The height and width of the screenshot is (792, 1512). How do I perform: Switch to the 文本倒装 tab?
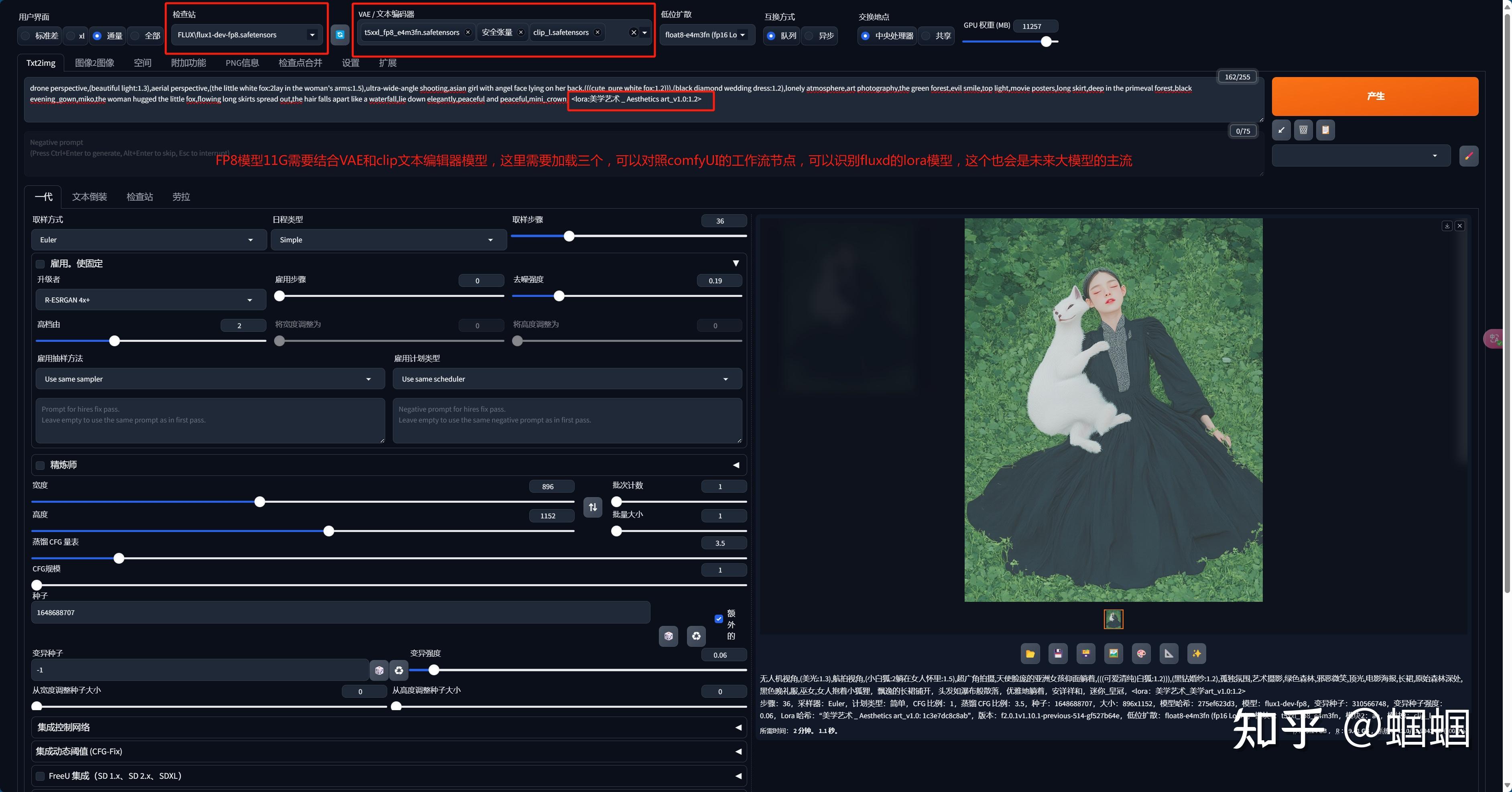[x=89, y=197]
